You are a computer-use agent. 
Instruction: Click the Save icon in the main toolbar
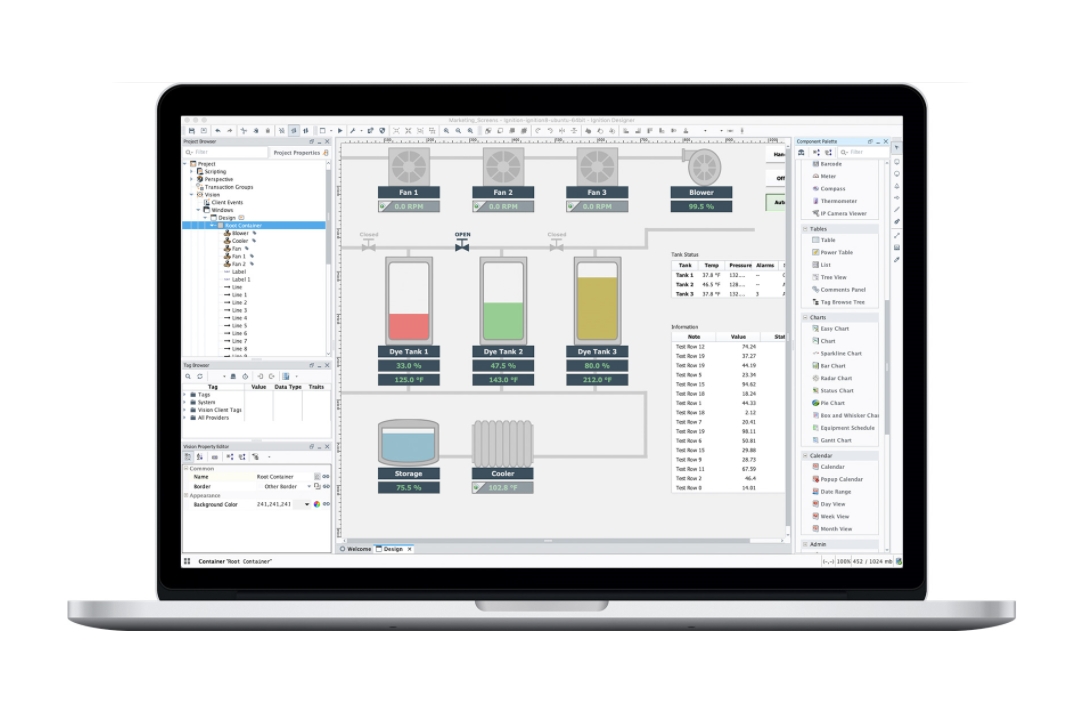coord(190,131)
